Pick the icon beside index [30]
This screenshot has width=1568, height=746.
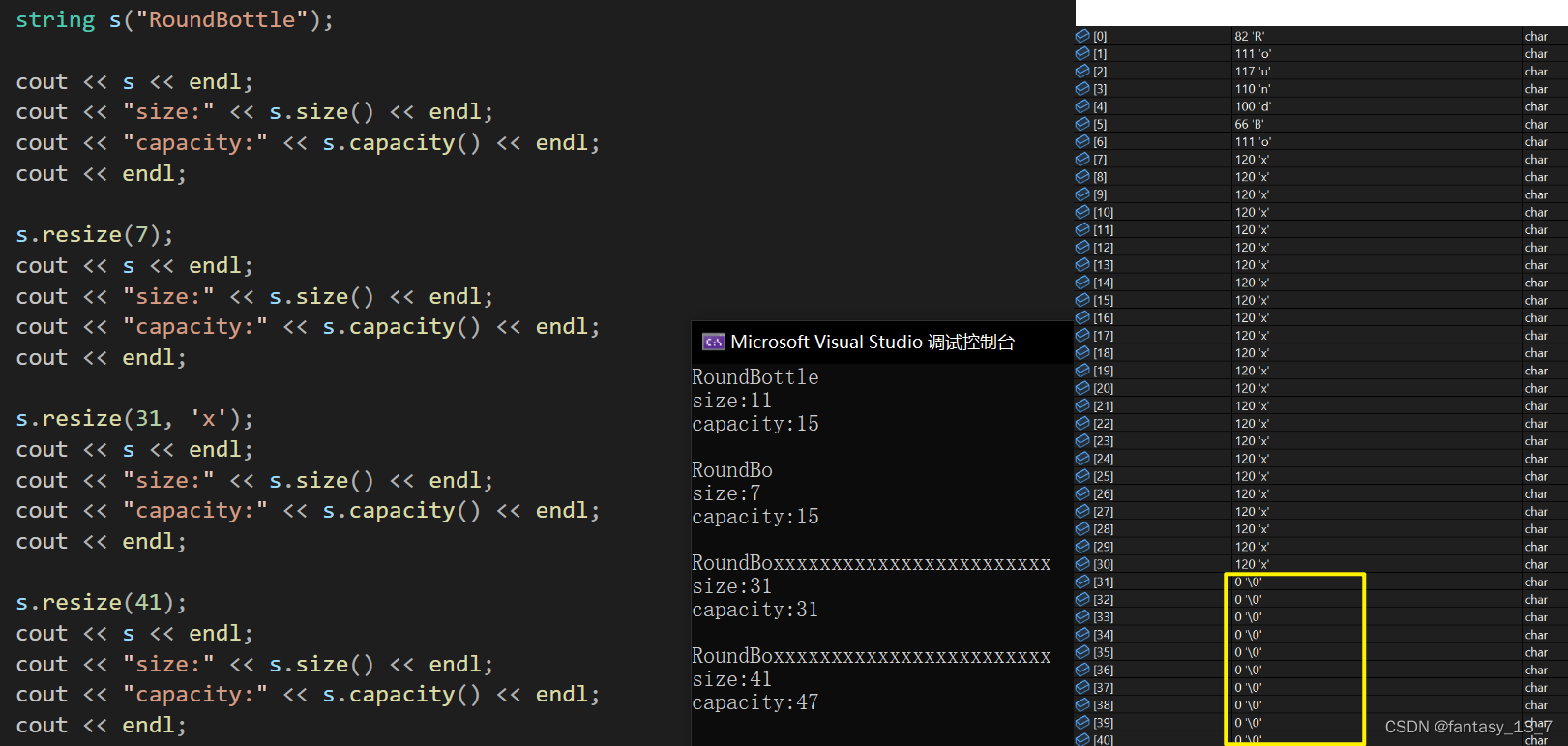tap(1082, 564)
